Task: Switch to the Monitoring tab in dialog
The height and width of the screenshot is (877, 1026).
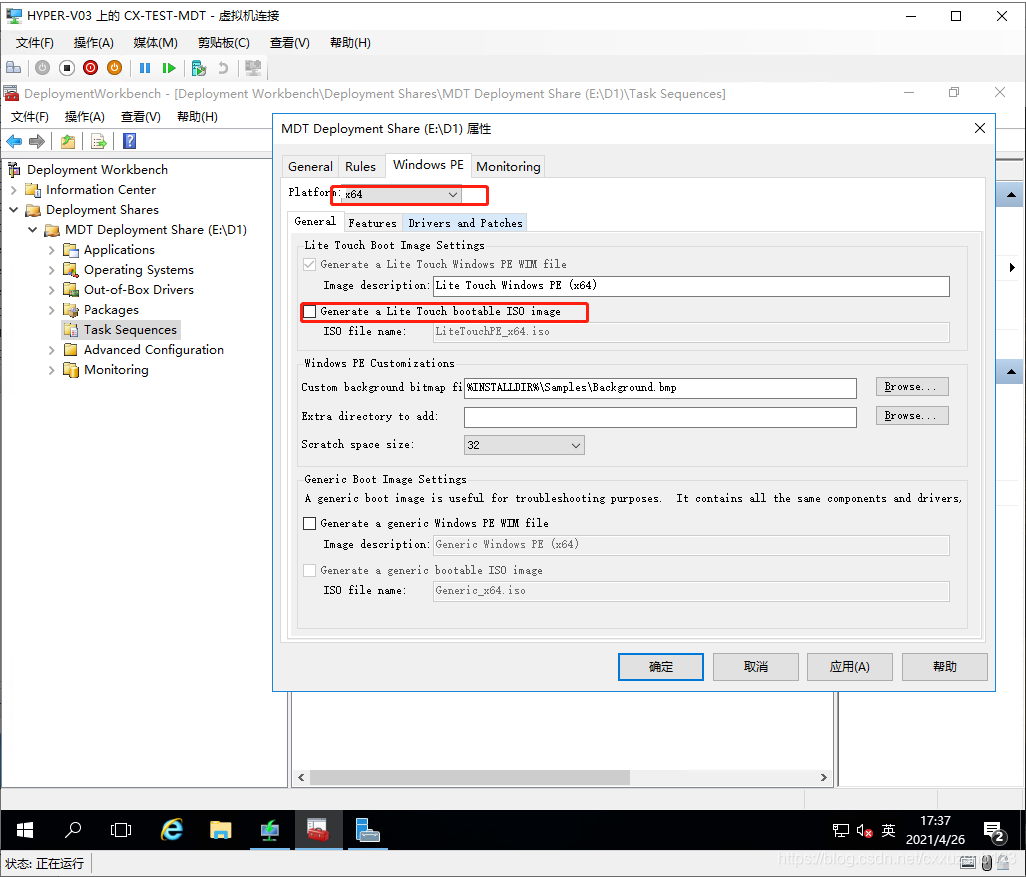Action: (508, 167)
